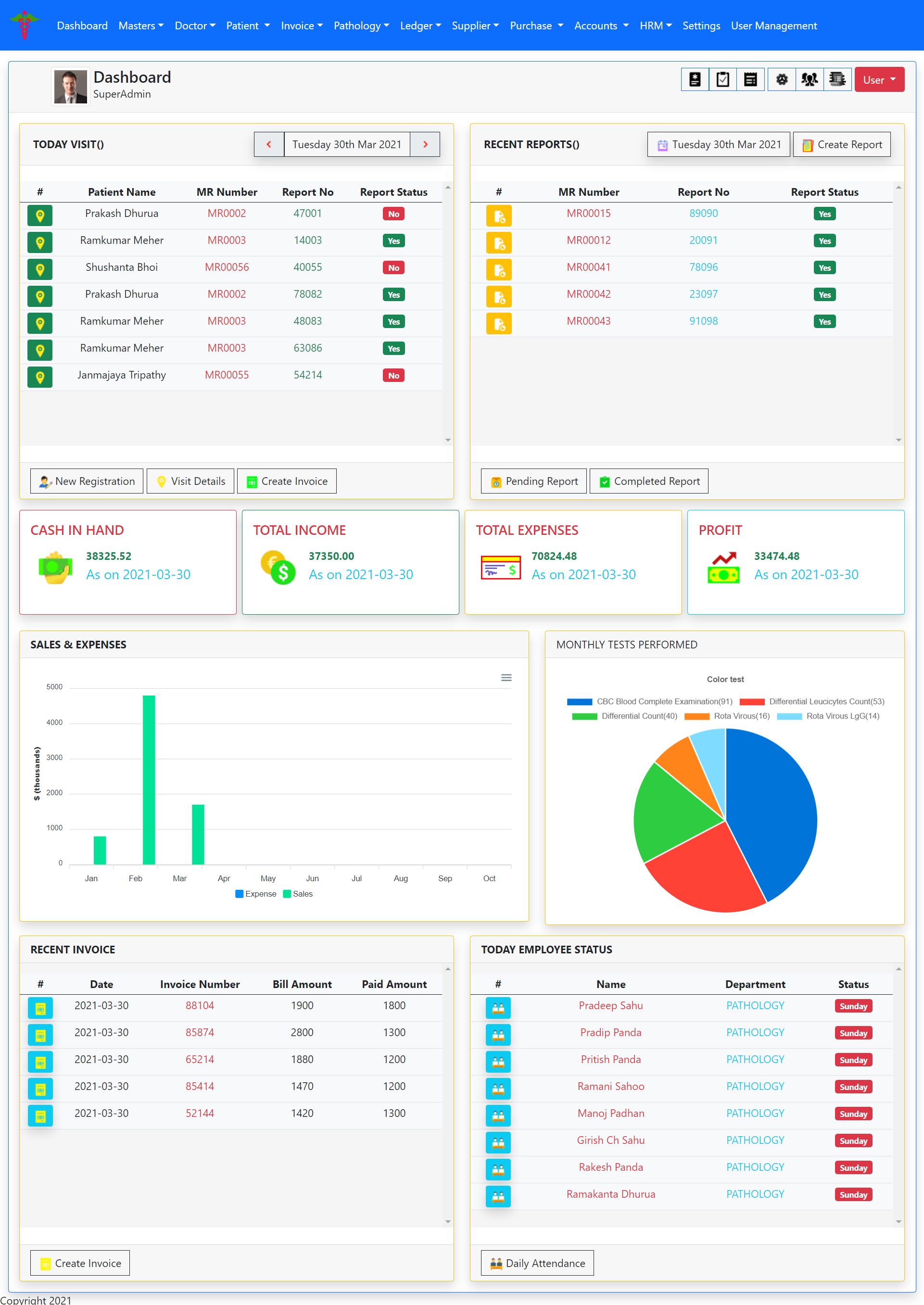Open report file icon for MR00015
The image size is (924, 1305).
click(498, 215)
